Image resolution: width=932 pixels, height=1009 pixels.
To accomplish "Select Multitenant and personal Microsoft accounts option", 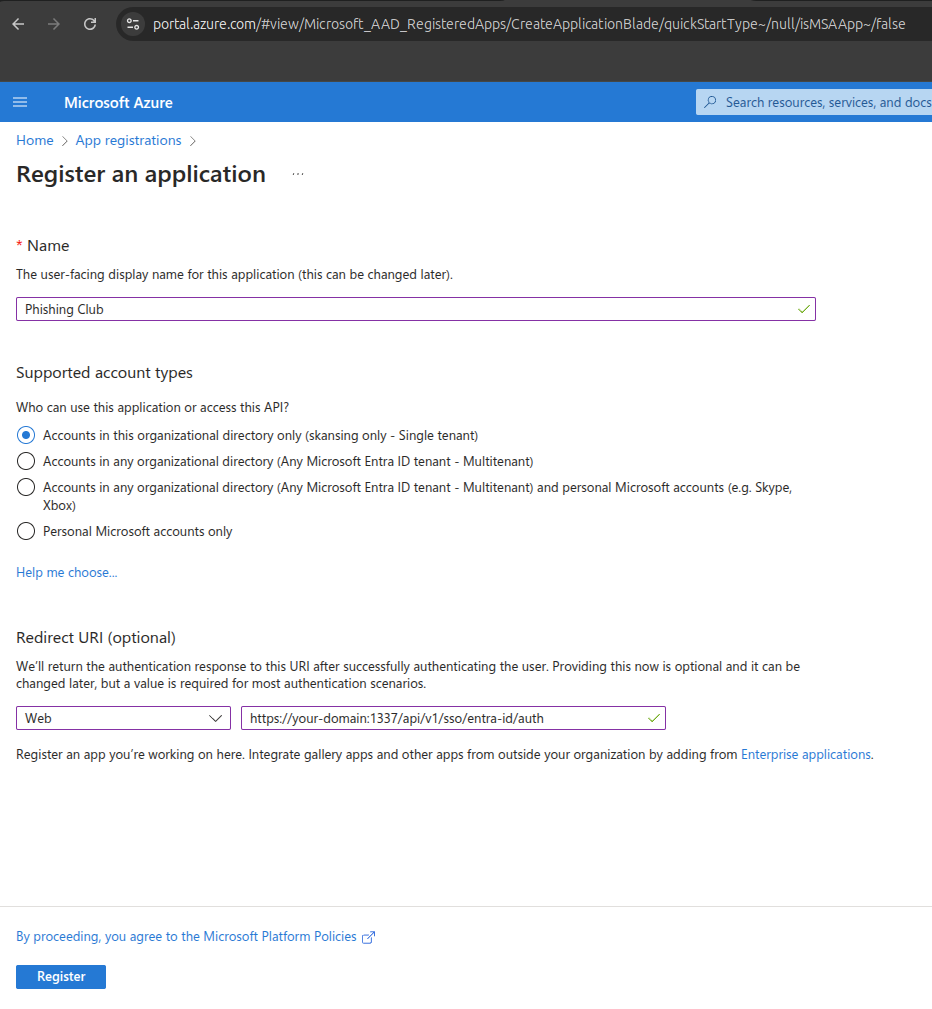I will (x=26, y=487).
